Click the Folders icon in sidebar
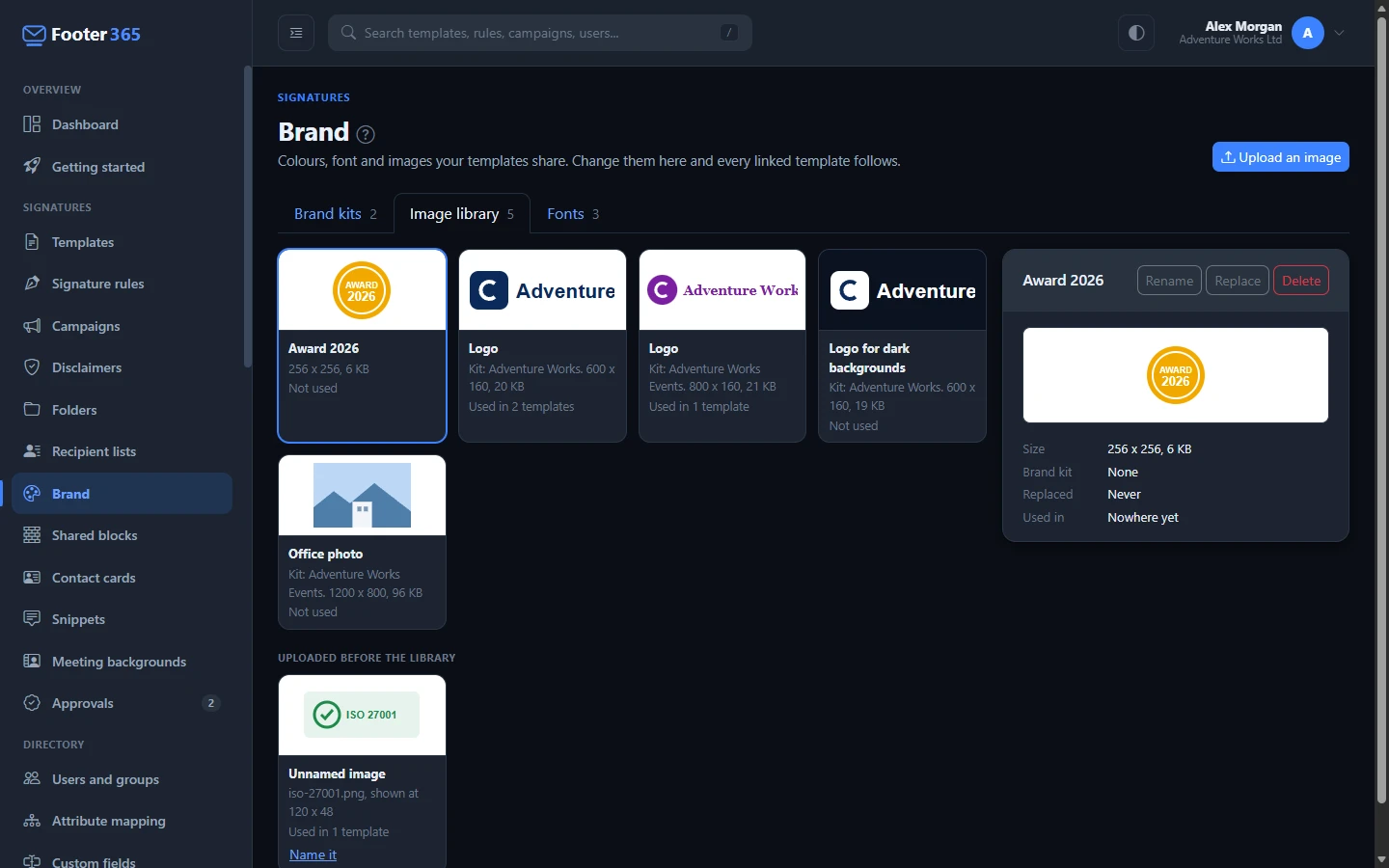 [x=32, y=410]
